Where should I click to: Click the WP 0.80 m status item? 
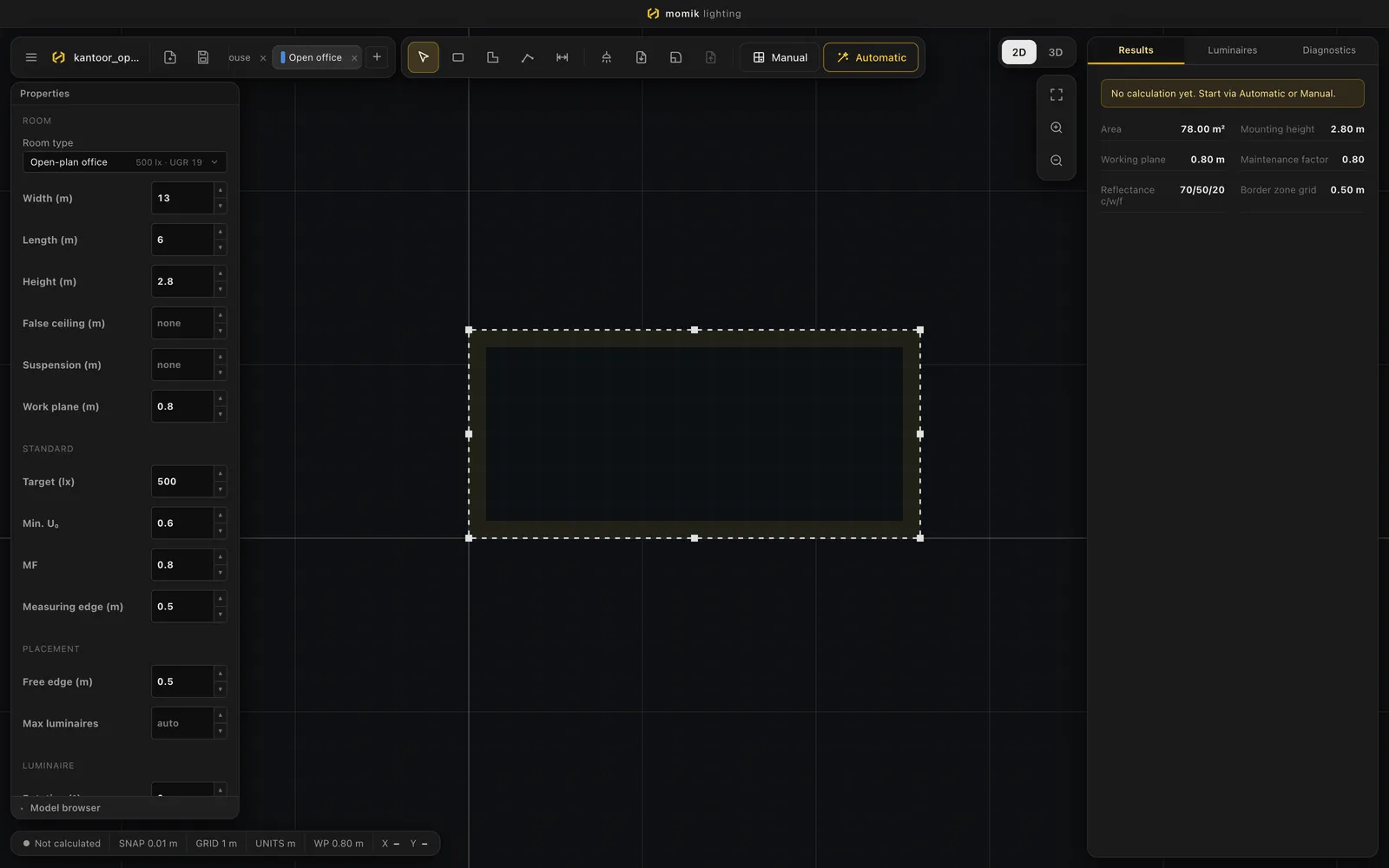339,844
